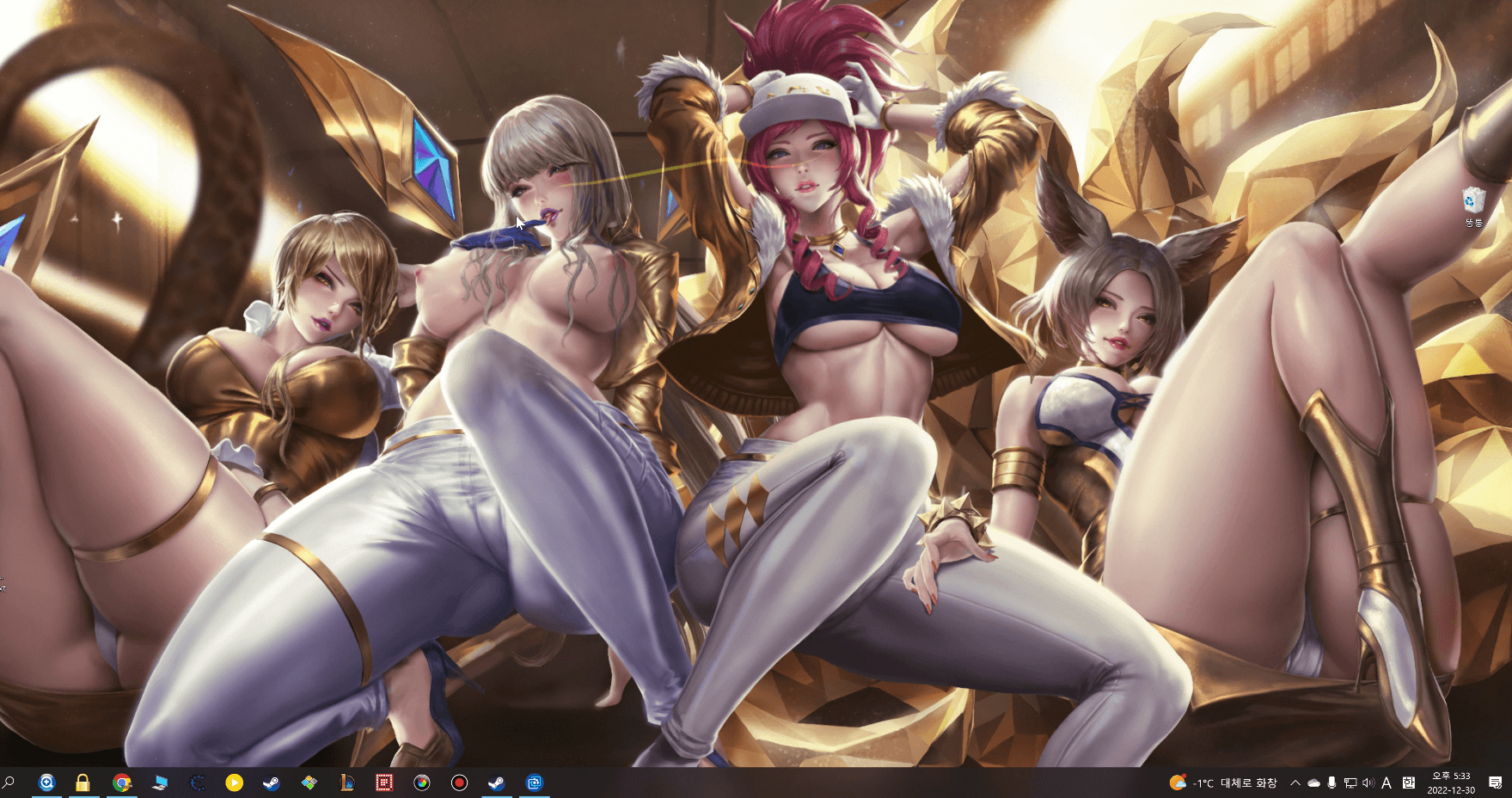Open the red record-button app
Image resolution: width=1512 pixels, height=798 pixels.
(x=459, y=783)
